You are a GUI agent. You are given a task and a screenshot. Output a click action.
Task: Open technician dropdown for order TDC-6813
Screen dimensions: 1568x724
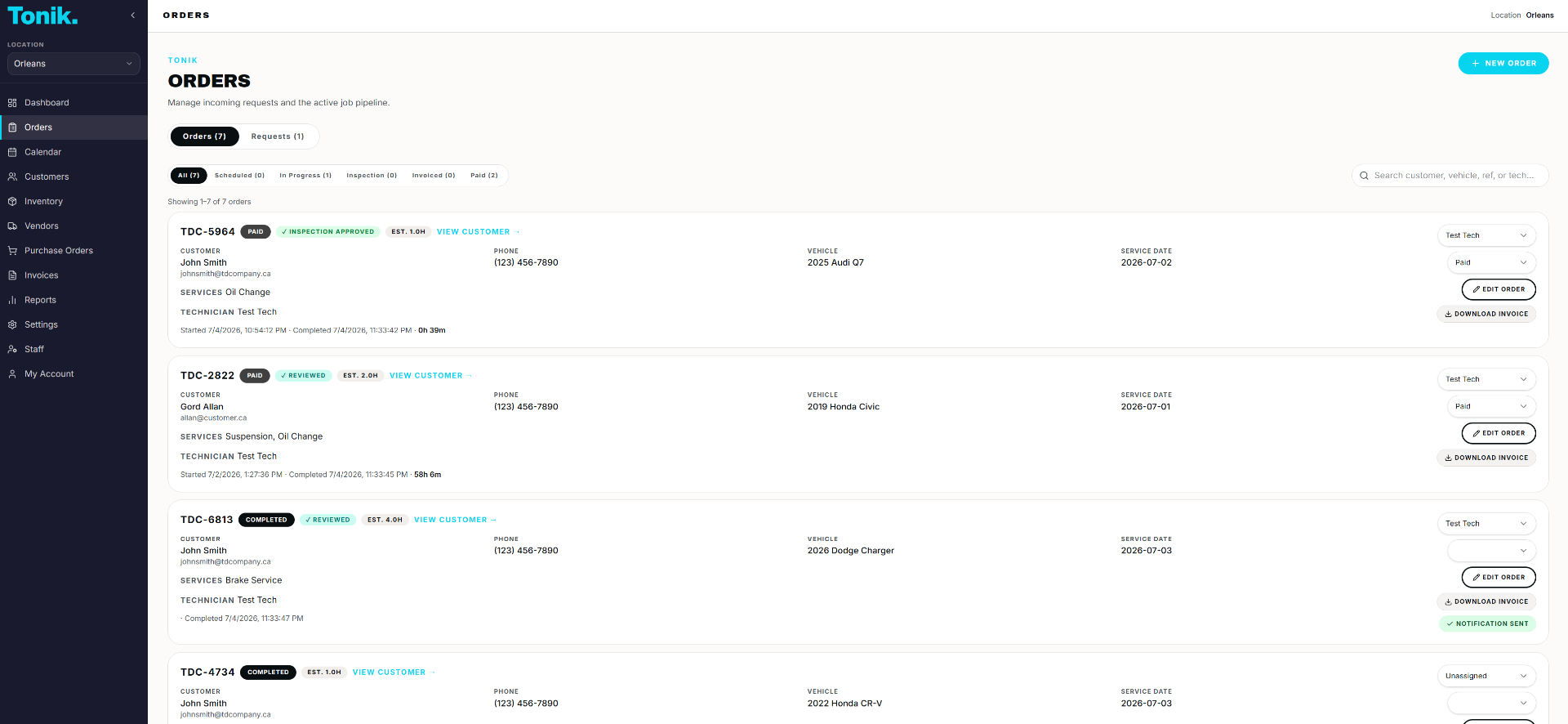pyautogui.click(x=1486, y=524)
